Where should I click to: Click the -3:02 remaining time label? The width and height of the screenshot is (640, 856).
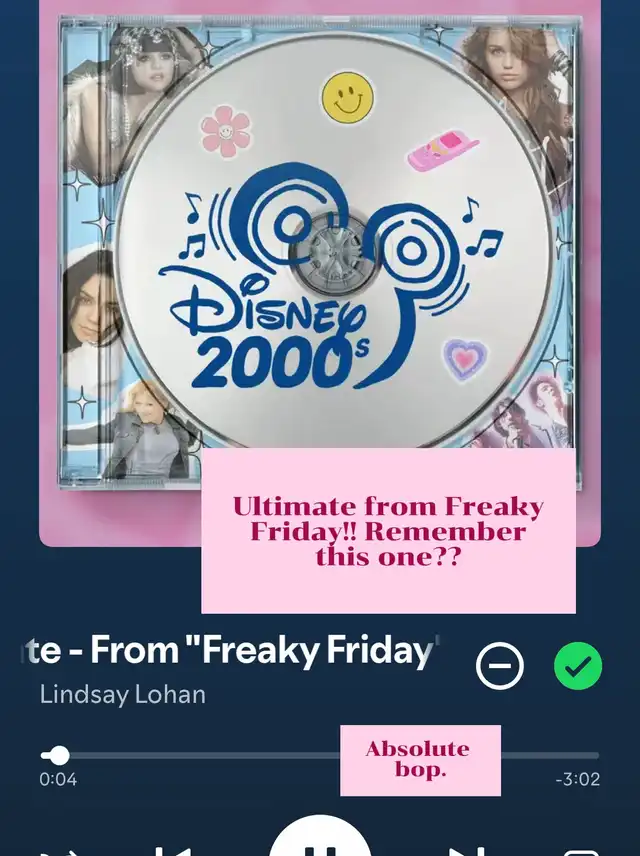(x=578, y=779)
